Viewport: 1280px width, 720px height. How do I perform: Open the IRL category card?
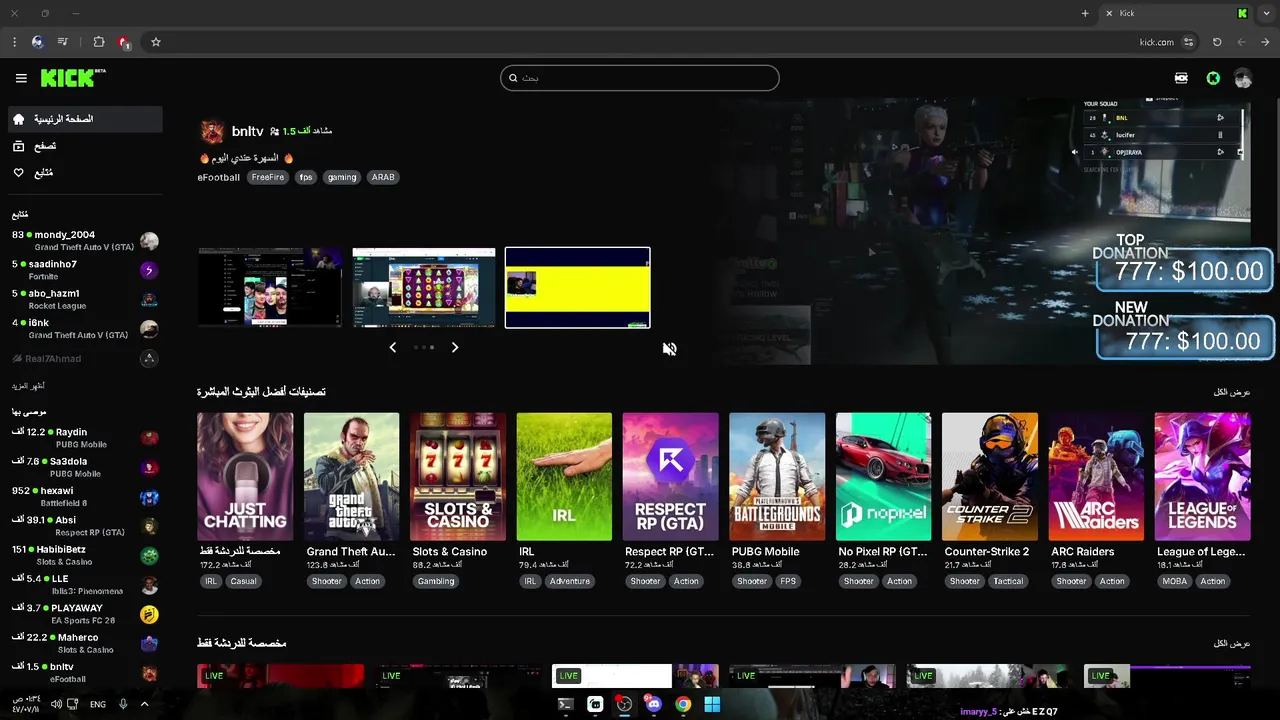tap(564, 477)
